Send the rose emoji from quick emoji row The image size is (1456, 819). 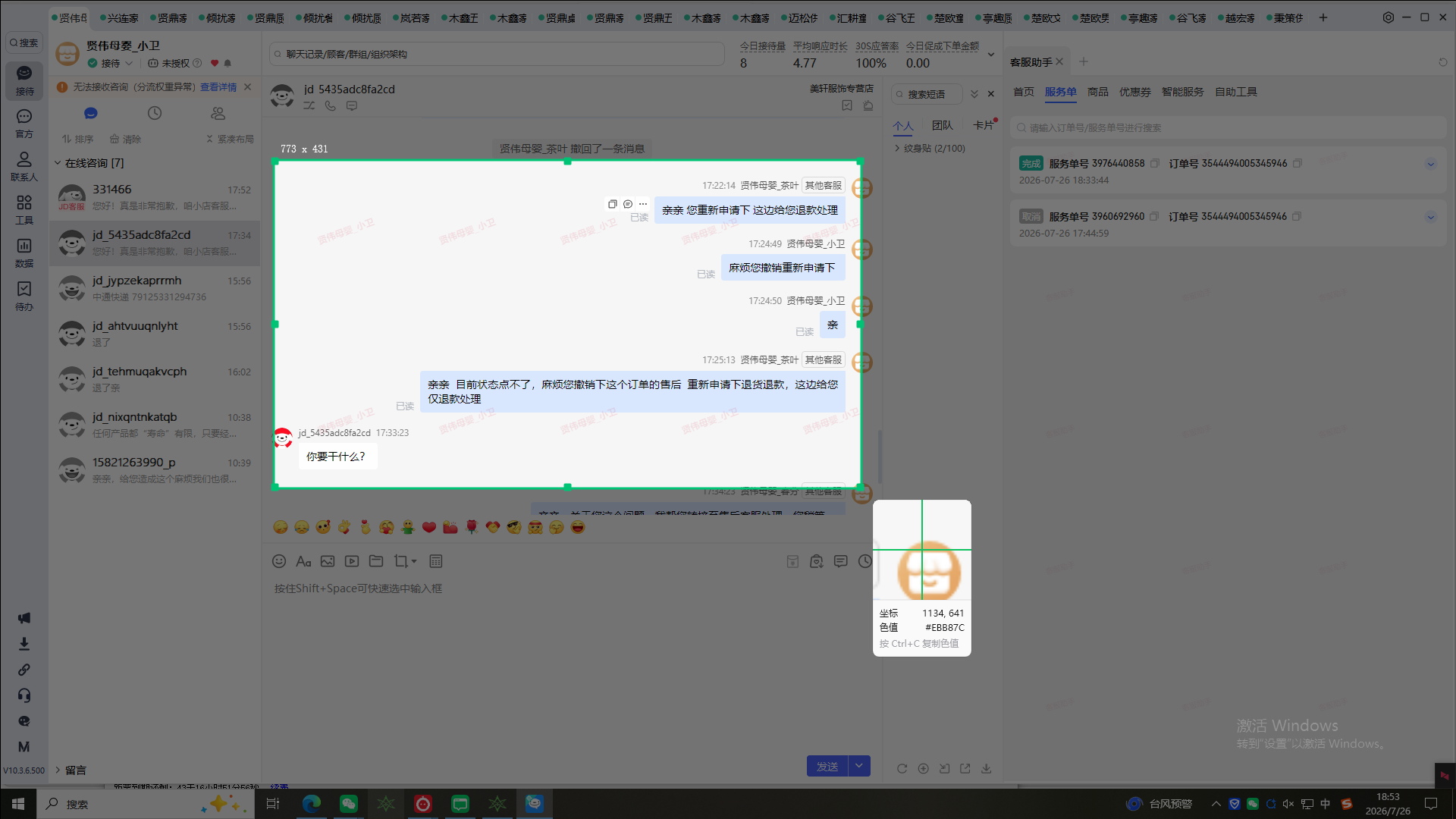(x=472, y=527)
